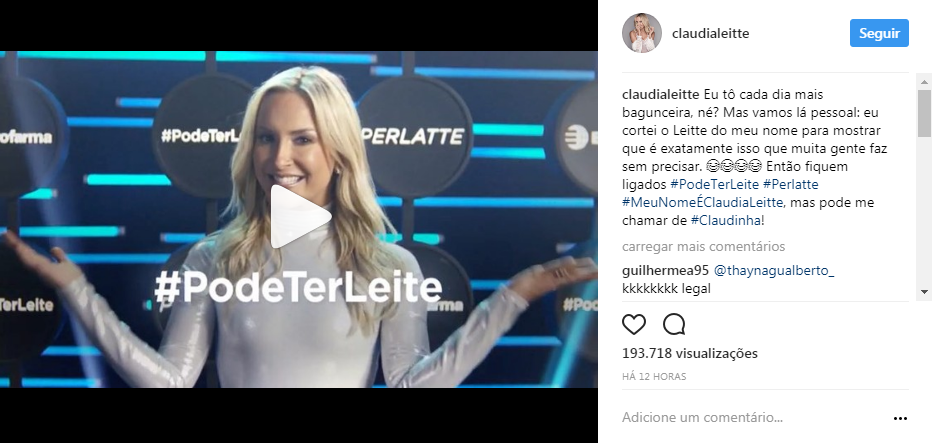Screen dimensions: 932x443
Task: Open claudialeitte username in header
Action: pyautogui.click(x=710, y=34)
